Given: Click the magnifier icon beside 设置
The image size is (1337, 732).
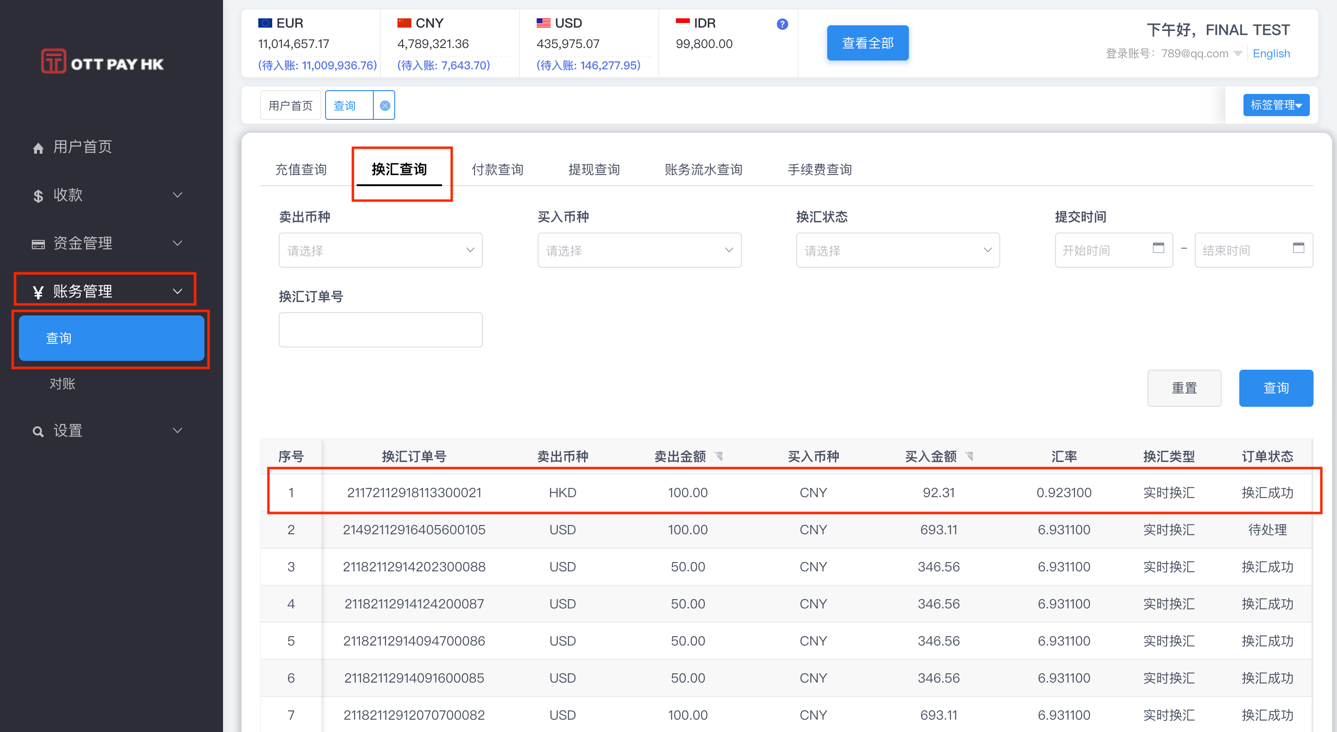Looking at the screenshot, I should click(38, 432).
